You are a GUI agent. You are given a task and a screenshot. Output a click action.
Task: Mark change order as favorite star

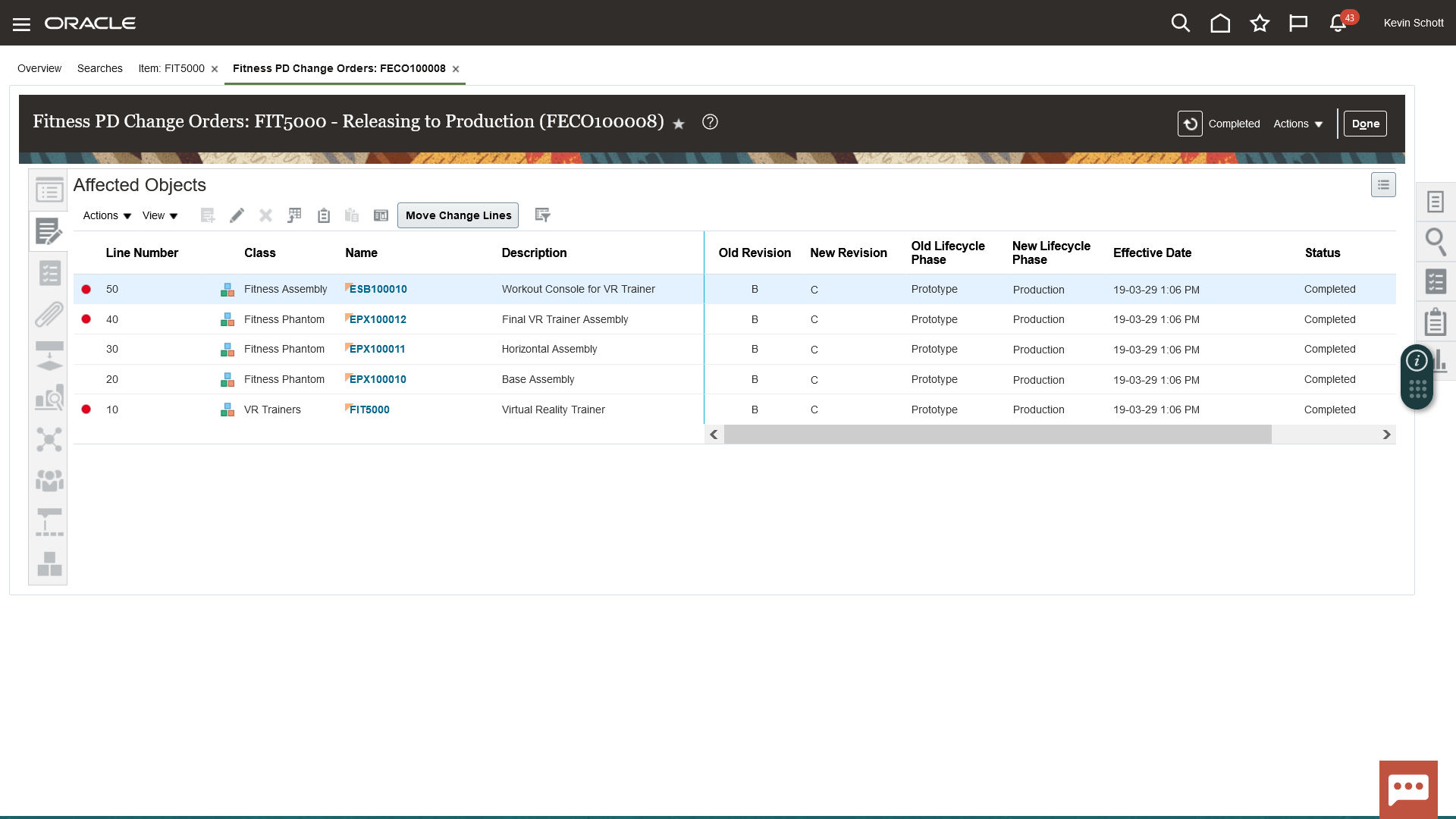click(x=679, y=124)
